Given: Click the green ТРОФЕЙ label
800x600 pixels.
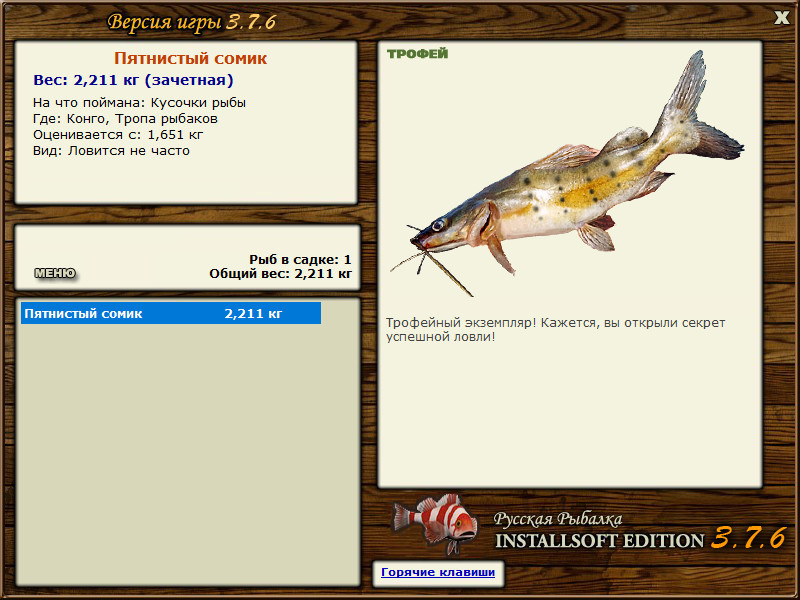Looking at the screenshot, I should click(x=417, y=54).
